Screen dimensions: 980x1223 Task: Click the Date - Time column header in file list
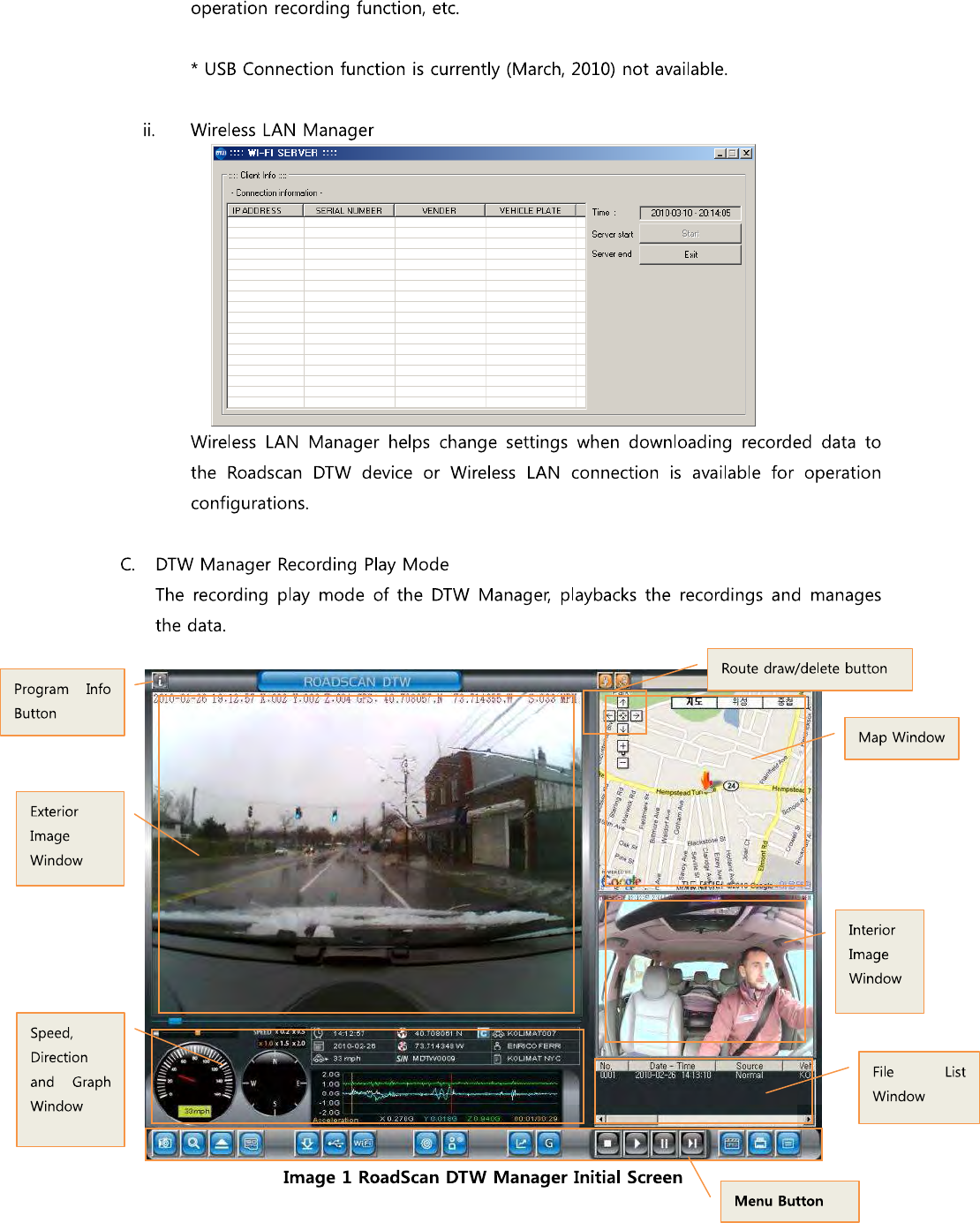pyautogui.click(x=672, y=1066)
